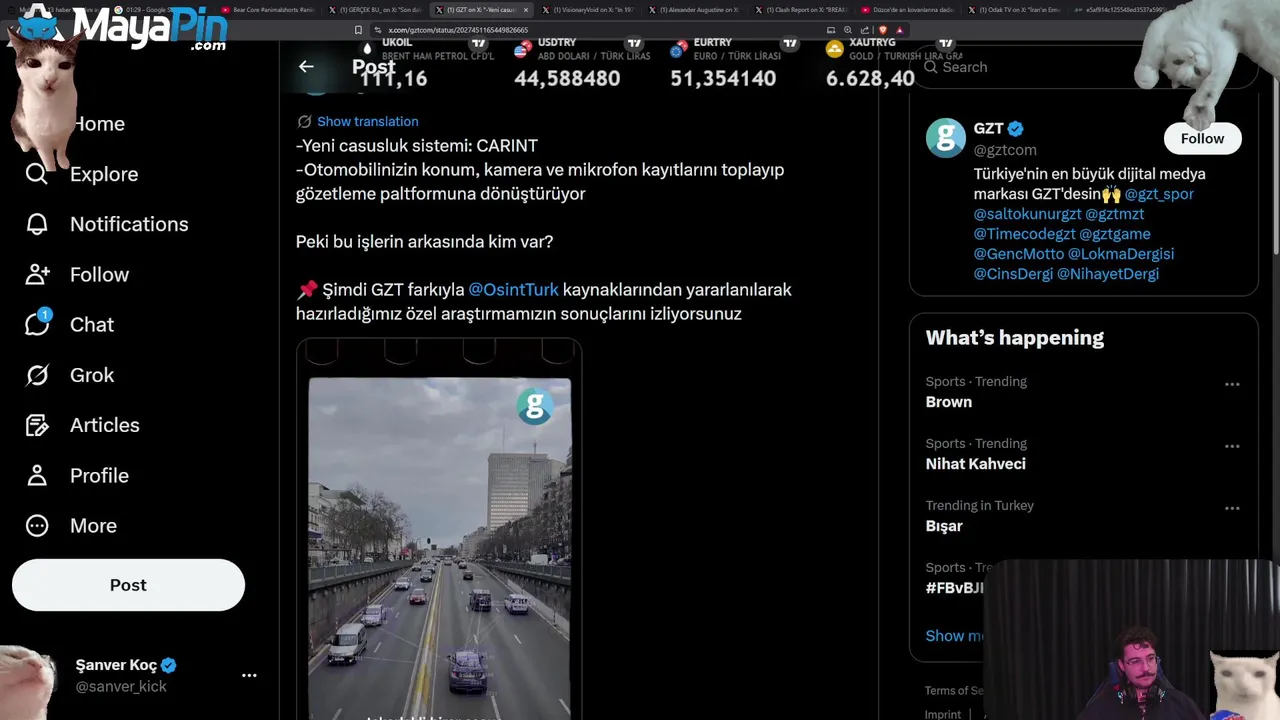This screenshot has width=1280, height=720.
Task: Open the Grok icon in sidebar
Action: tap(37, 375)
